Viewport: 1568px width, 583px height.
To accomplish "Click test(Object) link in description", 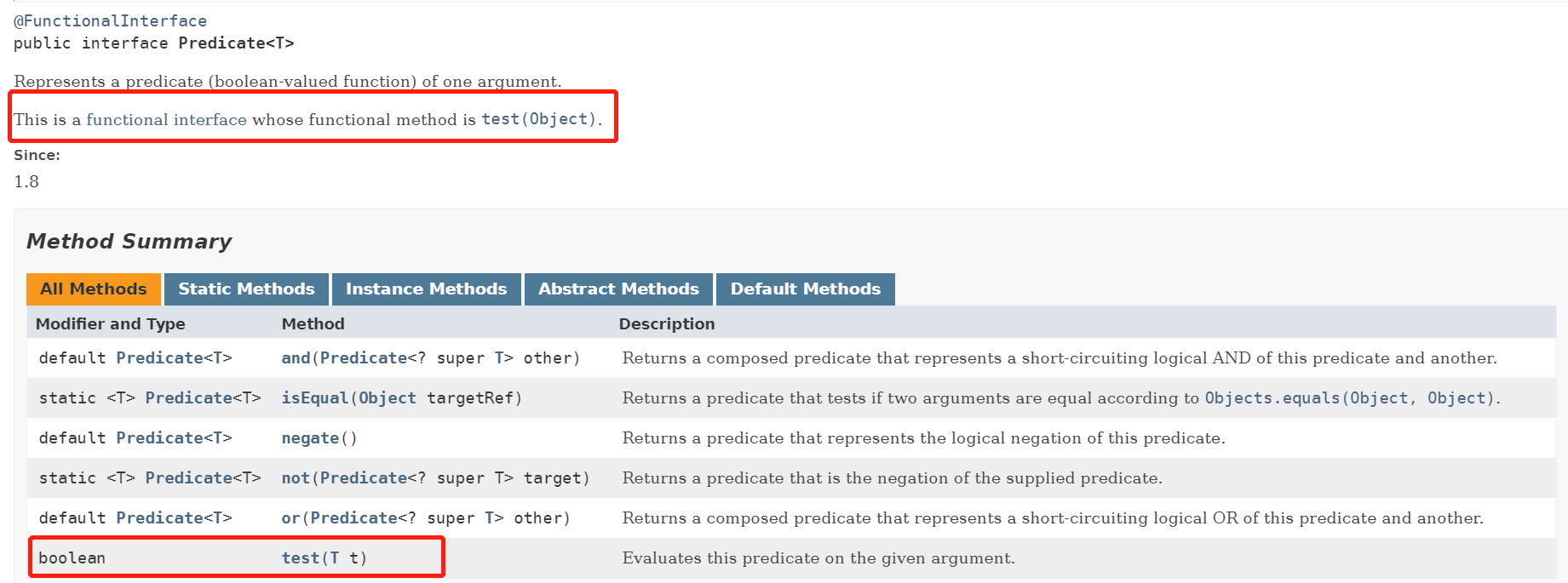I will coord(538,119).
